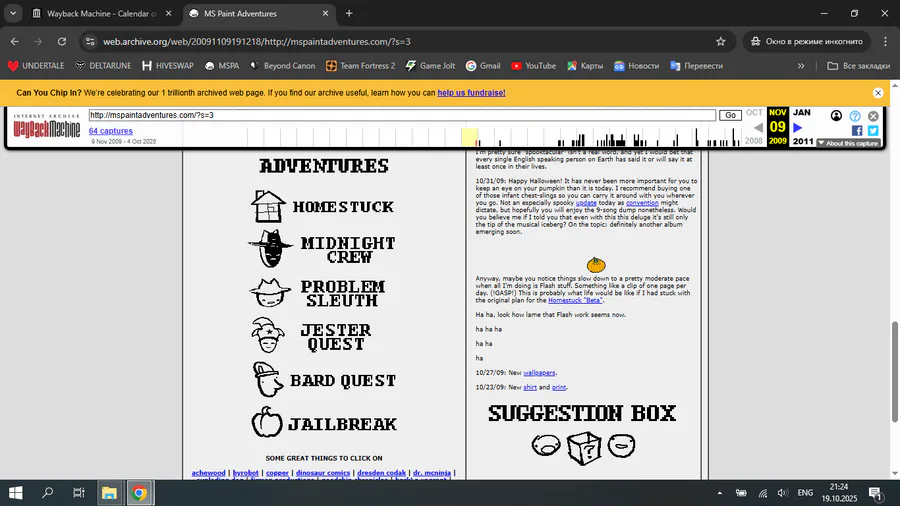This screenshot has height=506, width=900.
Task: Click the JAILBREAK title link
Action: 342,424
